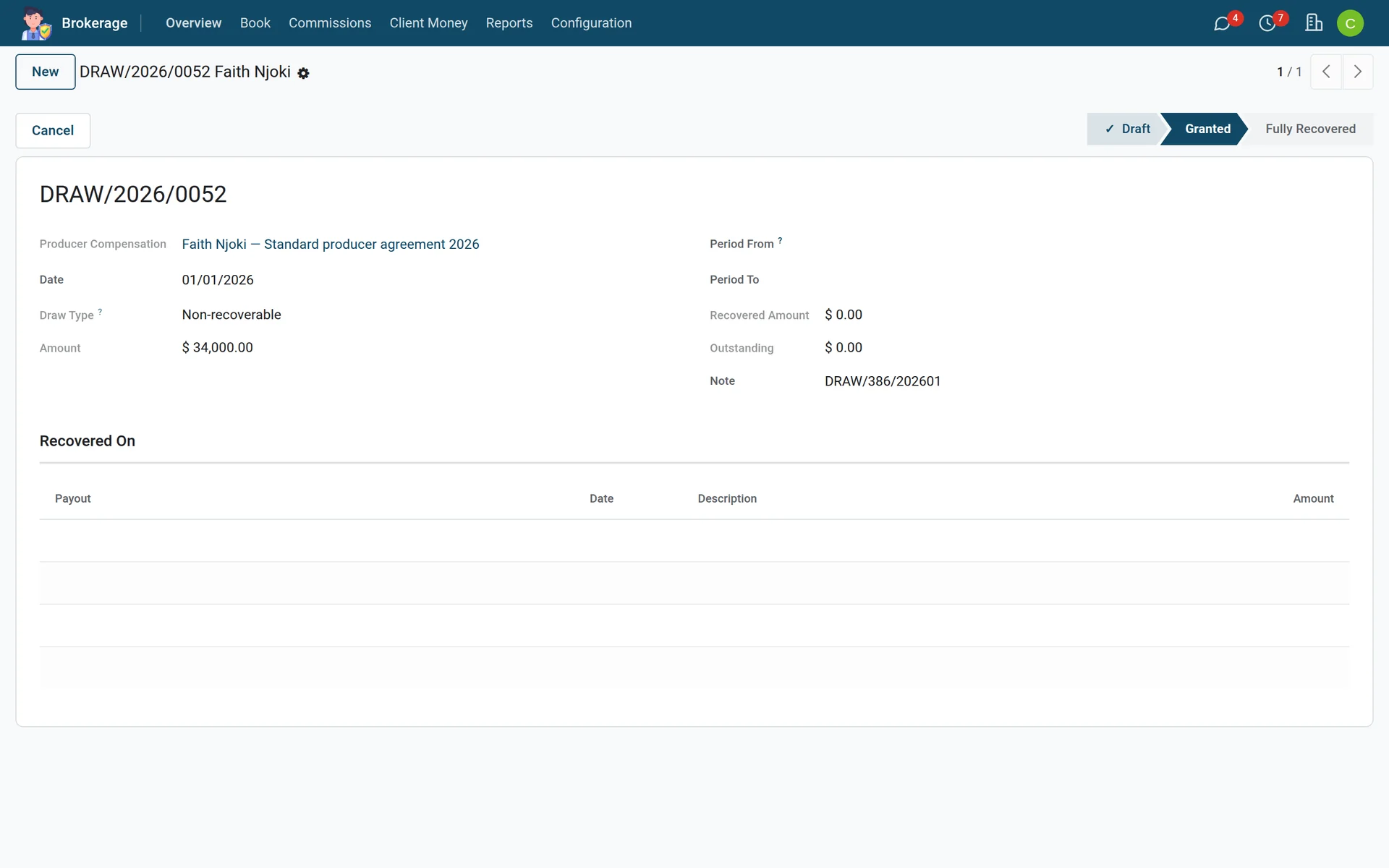Screen dimensions: 1389x868
Task: Open Faith Njoki producer agreement link
Action: pos(331,244)
